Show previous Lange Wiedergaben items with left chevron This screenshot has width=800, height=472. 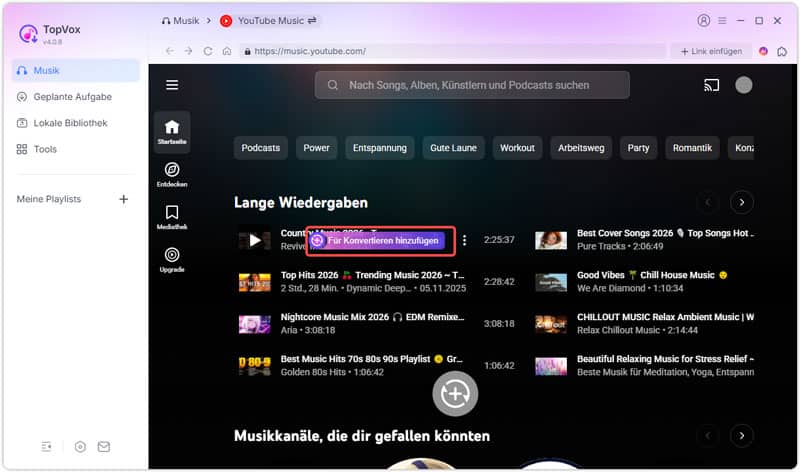point(708,203)
